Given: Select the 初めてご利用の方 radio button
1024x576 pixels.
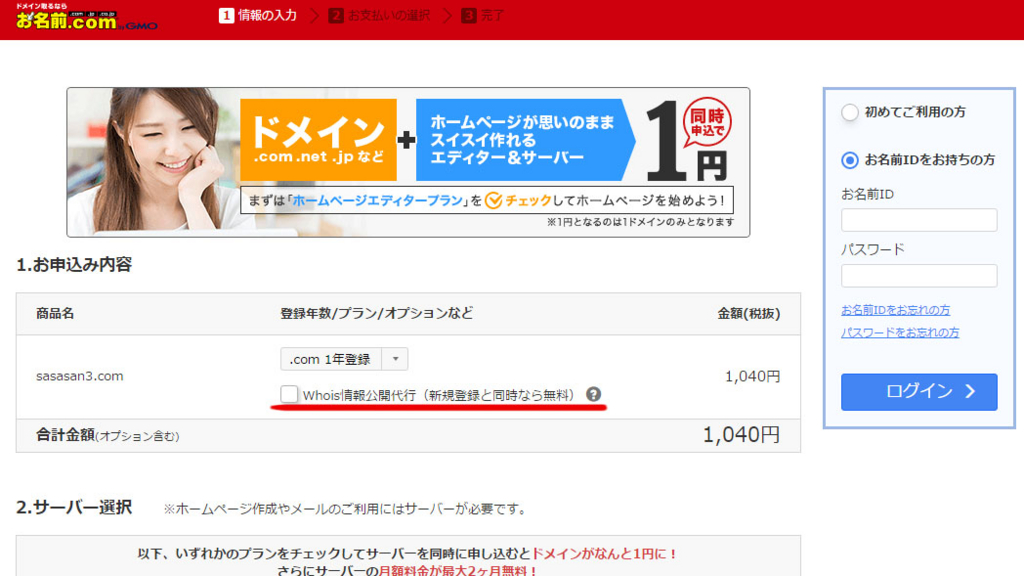Looking at the screenshot, I should (x=850, y=113).
